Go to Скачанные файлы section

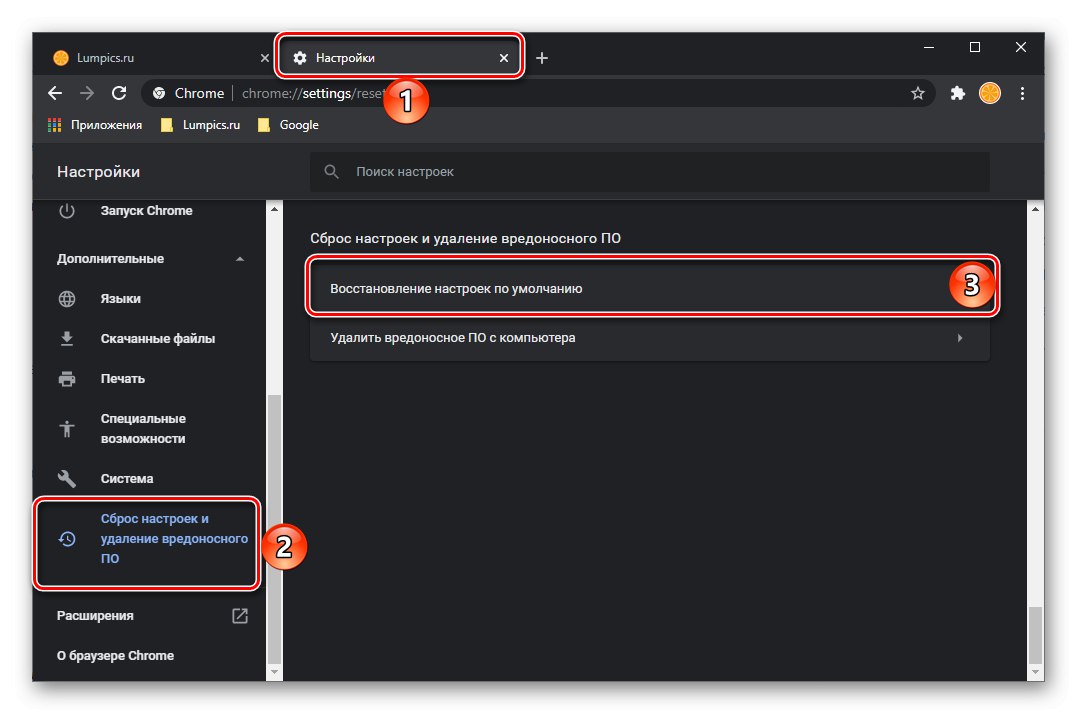[157, 339]
